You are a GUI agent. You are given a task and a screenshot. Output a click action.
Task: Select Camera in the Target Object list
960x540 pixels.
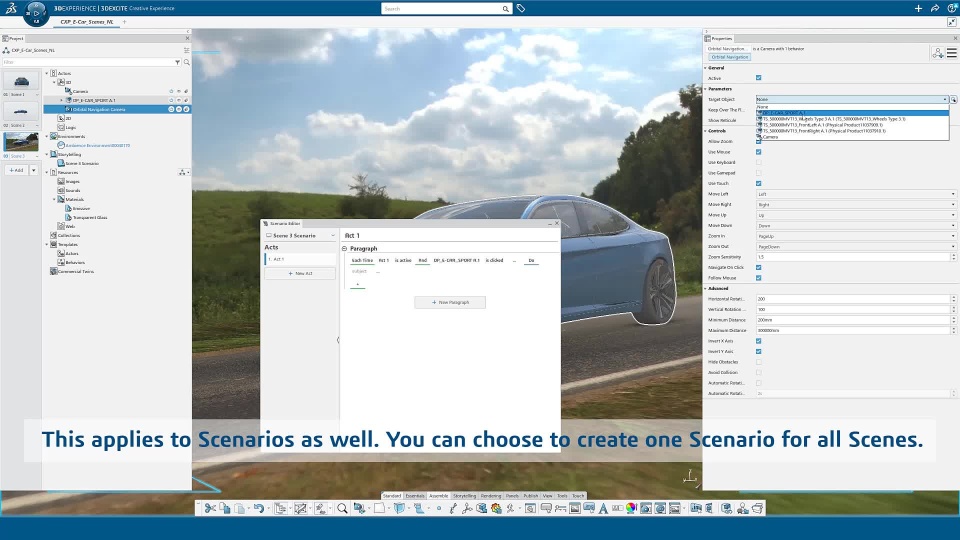[x=852, y=137]
